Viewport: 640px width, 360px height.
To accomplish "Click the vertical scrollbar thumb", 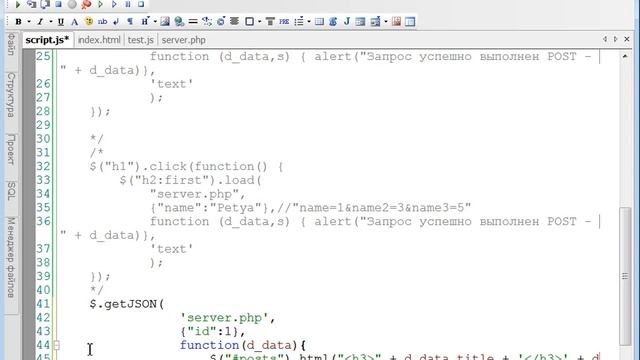I will pos(625,276).
